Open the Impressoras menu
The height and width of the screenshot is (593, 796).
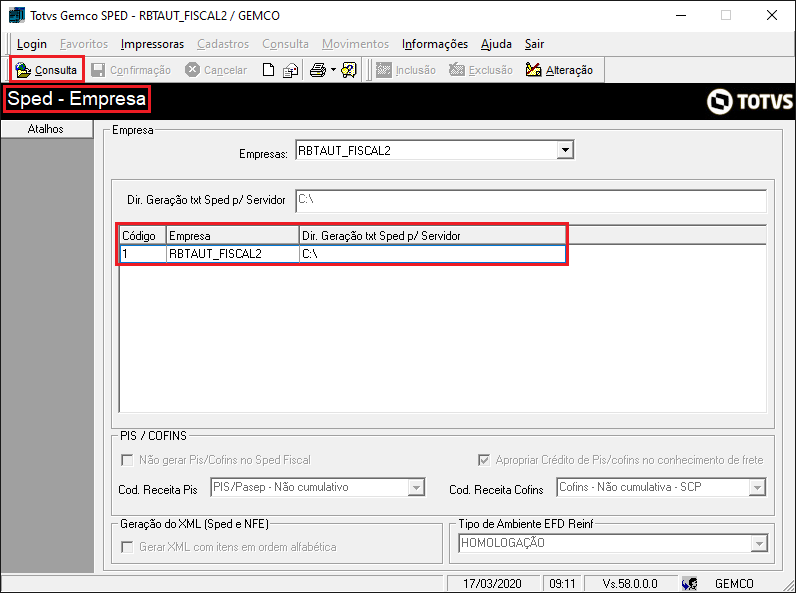152,44
